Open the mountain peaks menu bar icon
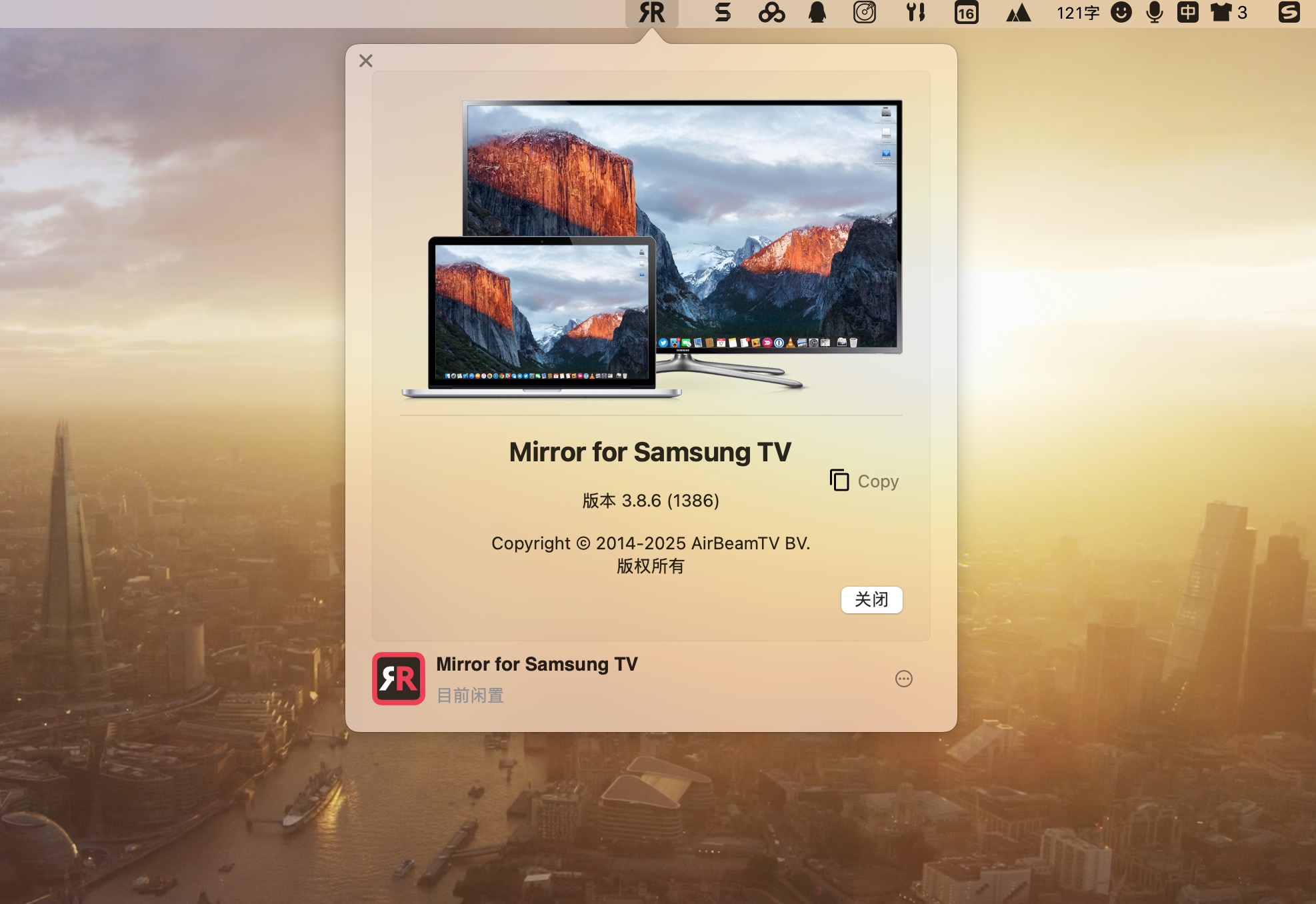The height and width of the screenshot is (904, 1316). 1018,13
